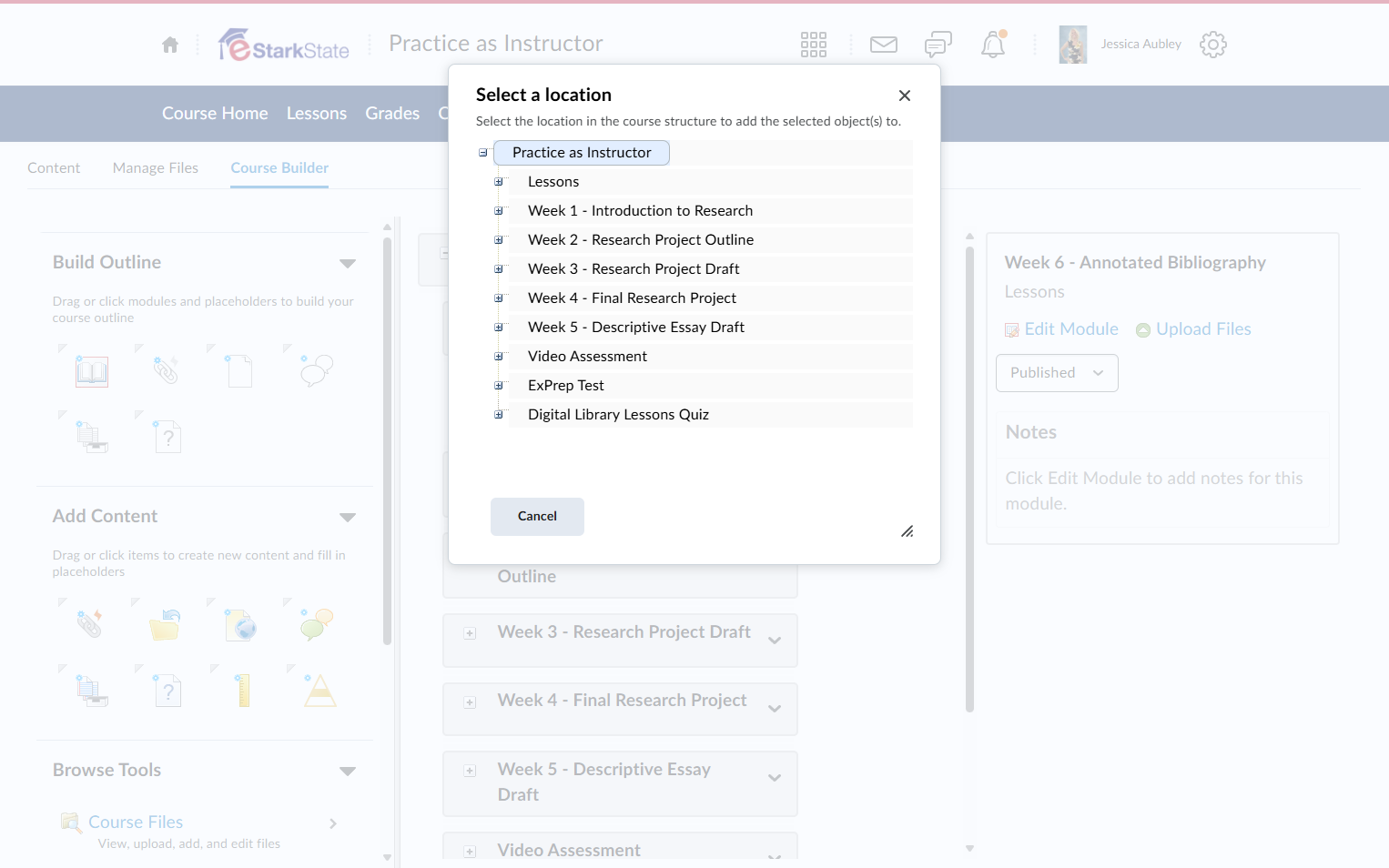
Task: Open Grades in the navbar
Action: (x=392, y=114)
